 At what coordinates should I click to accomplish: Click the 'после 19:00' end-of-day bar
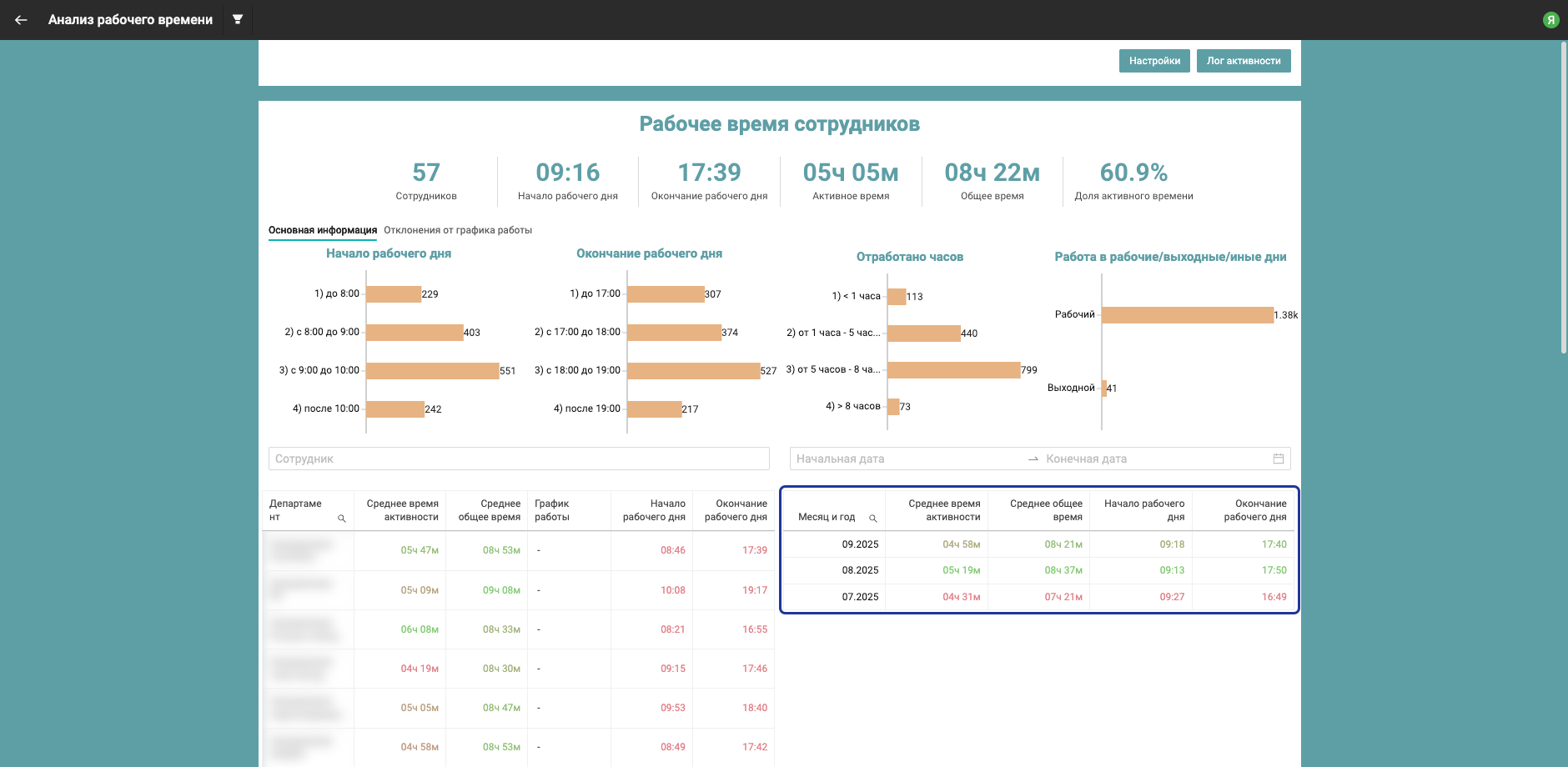pyautogui.click(x=654, y=409)
